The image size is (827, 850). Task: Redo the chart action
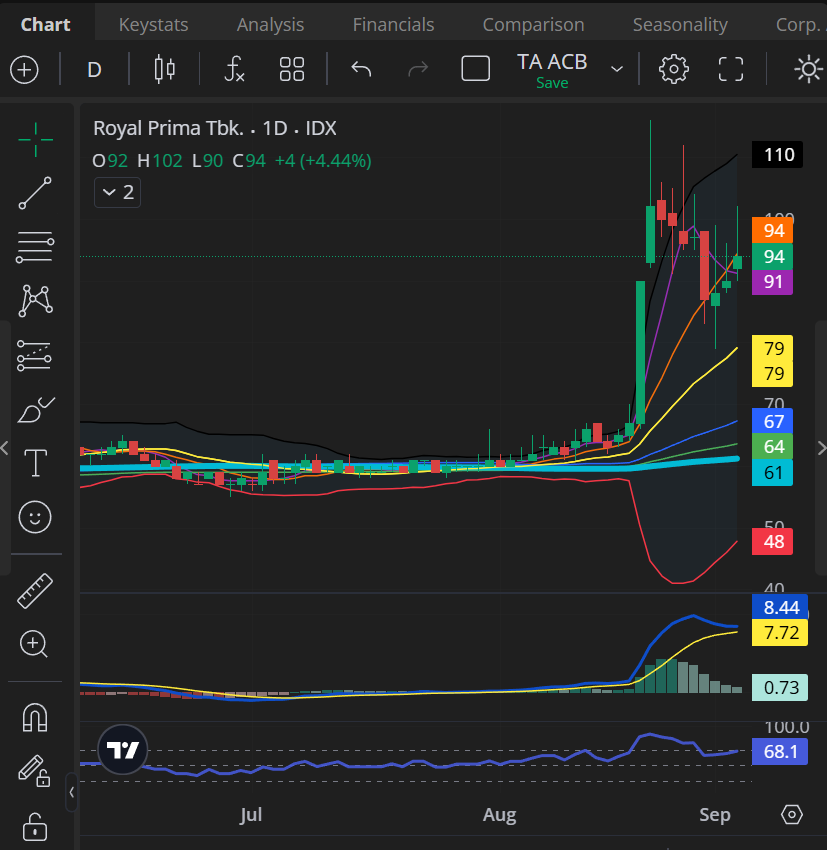418,69
